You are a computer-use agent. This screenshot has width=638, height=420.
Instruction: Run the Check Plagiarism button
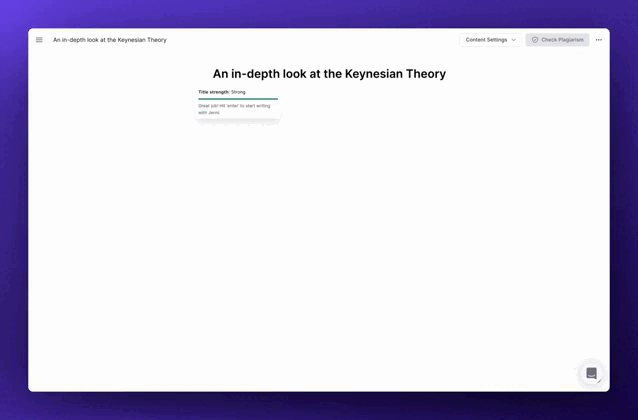click(557, 40)
